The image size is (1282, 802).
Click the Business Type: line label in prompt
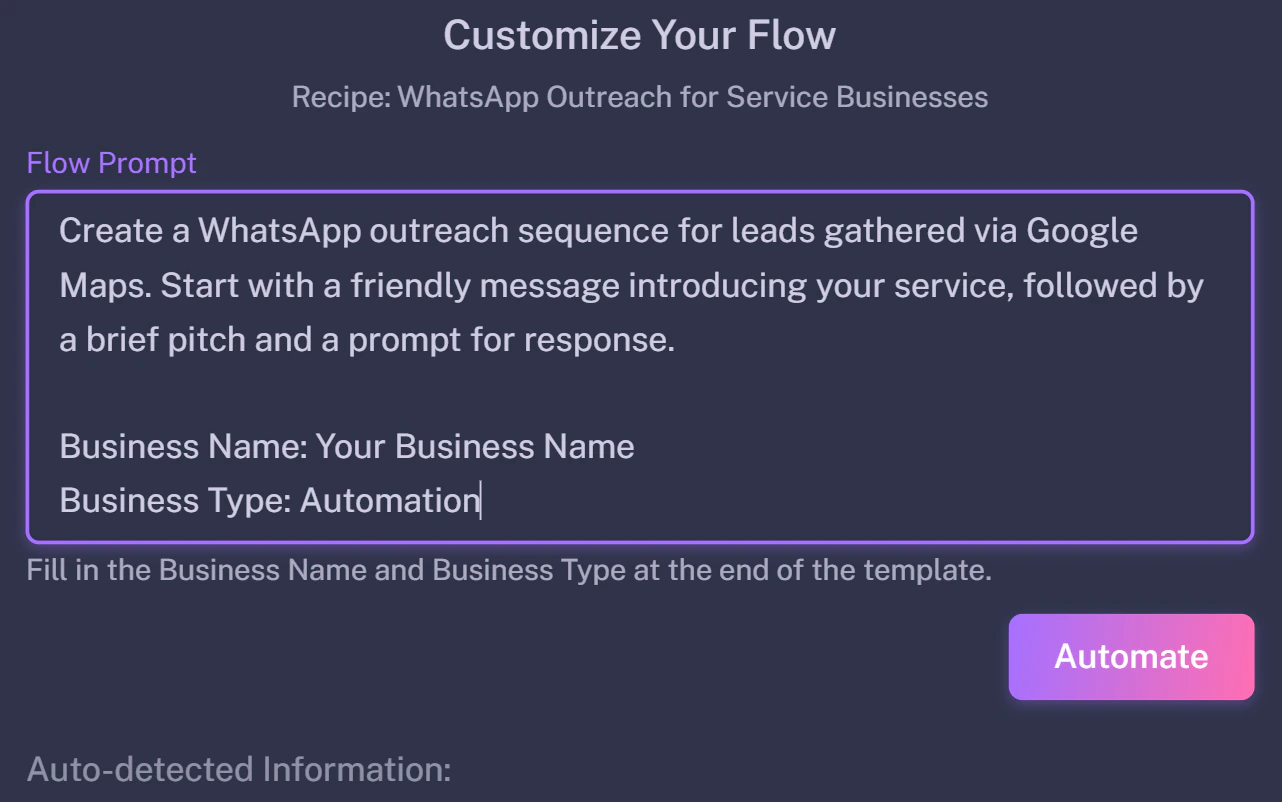(175, 500)
